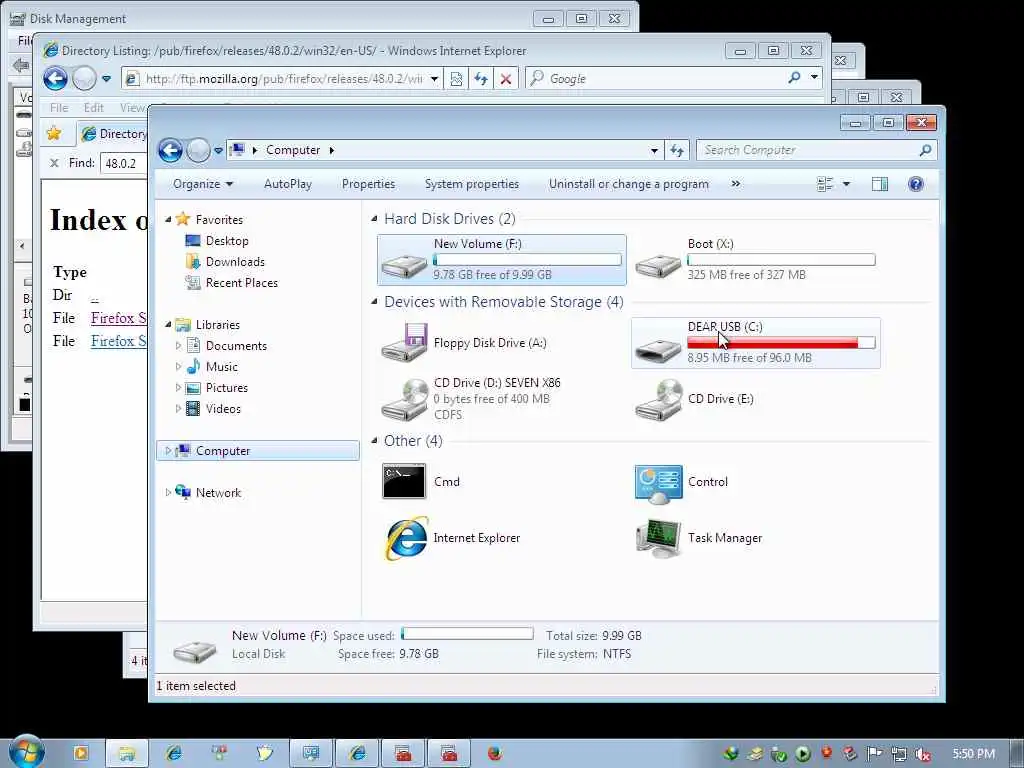Screen dimensions: 1024x768
Task: Click the muted volume tray icon
Action: [922, 754]
